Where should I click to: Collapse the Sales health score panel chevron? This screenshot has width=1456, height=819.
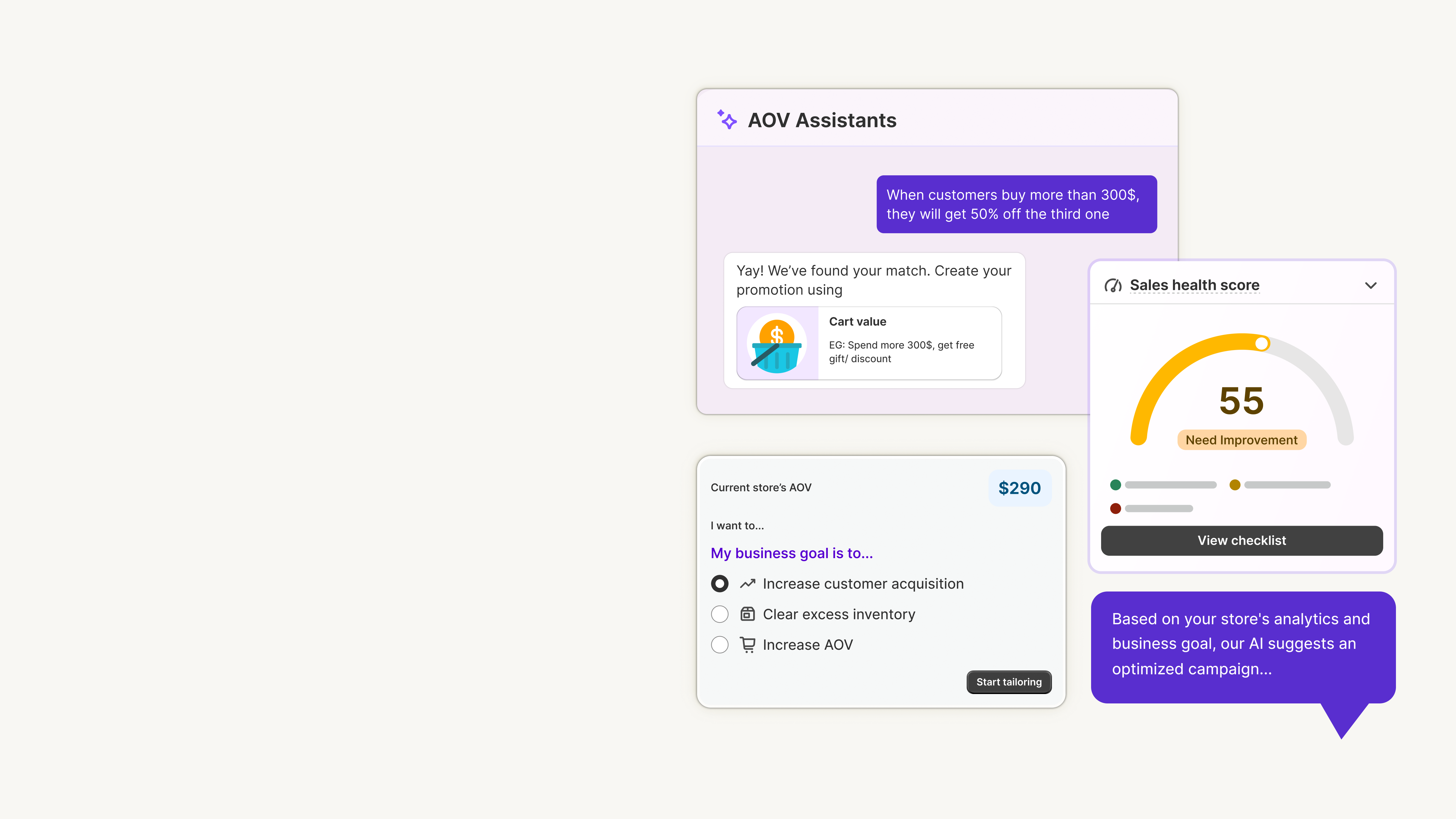1371,285
